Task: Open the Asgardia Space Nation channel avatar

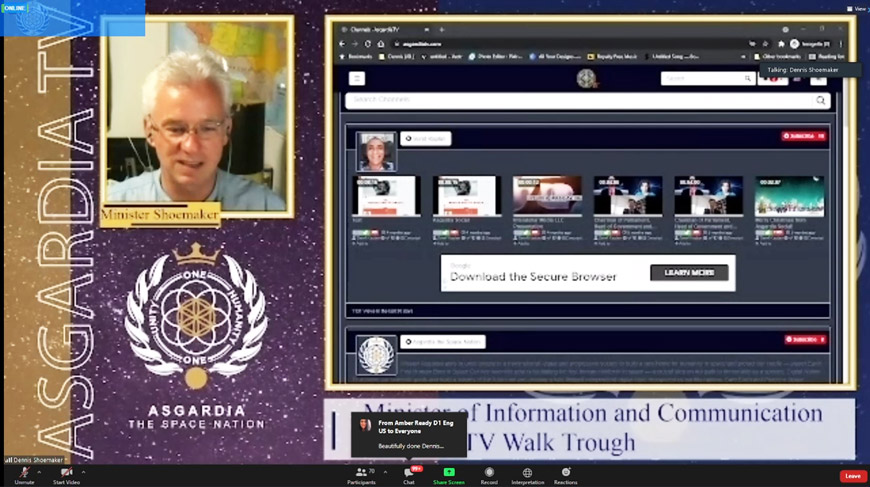Action: [376, 355]
